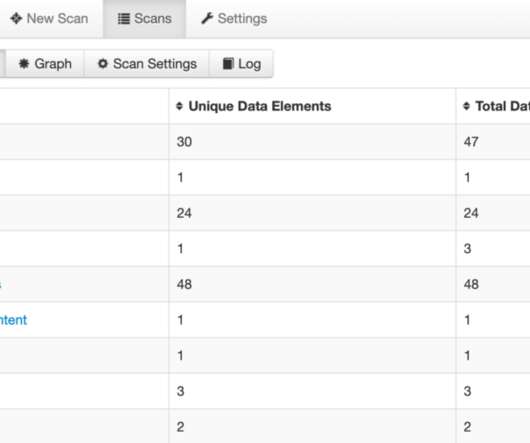View the scan Log

pyautogui.click(x=241, y=64)
